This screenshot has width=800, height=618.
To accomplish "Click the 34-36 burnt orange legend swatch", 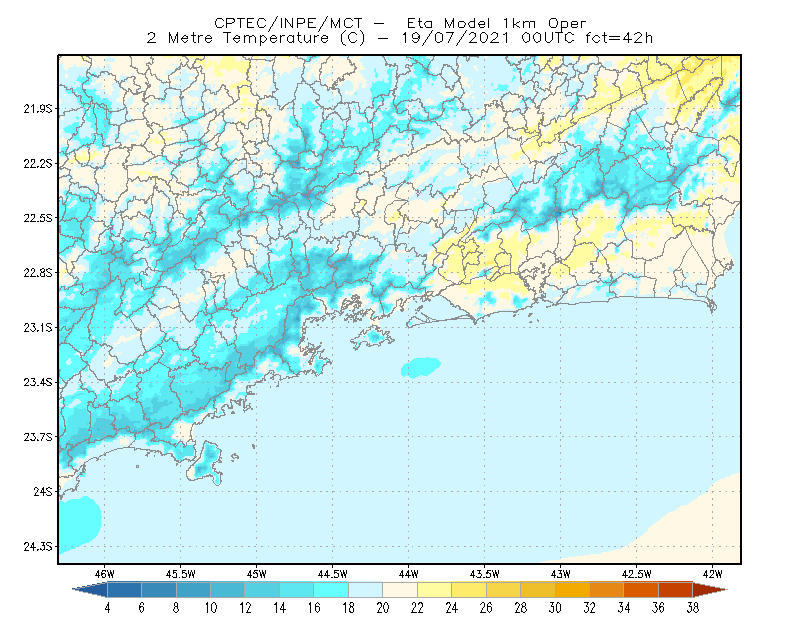I will 641,590.
